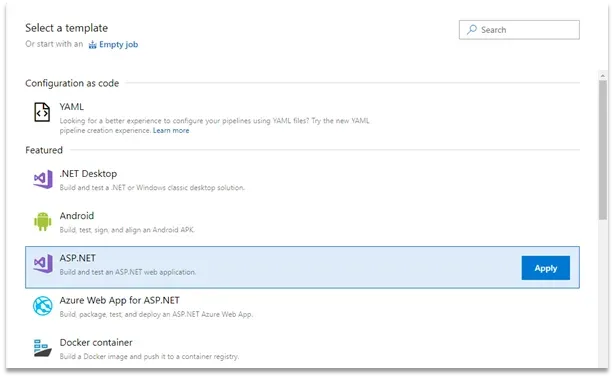Click the Azure Web App globe icon
This screenshot has height=378, width=614.
point(43,306)
